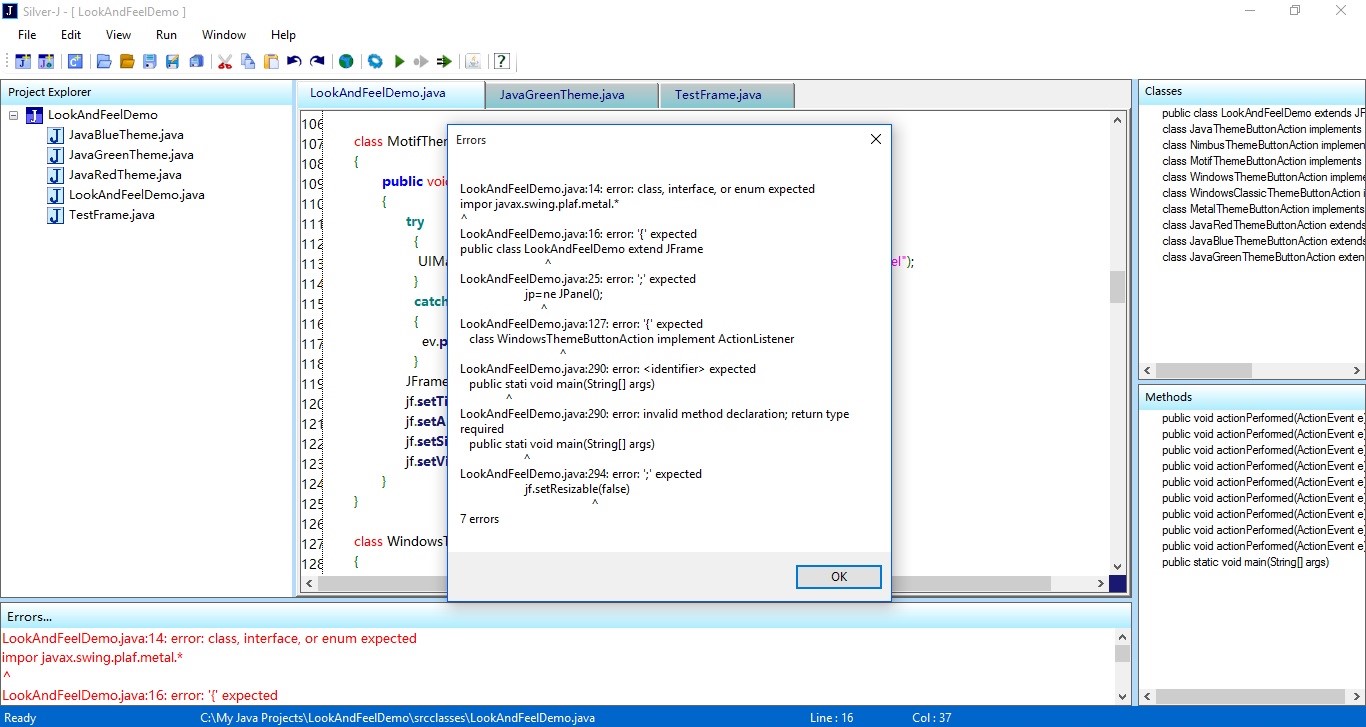Viewport: 1366px width, 727px height.
Task: Open the Run menu
Action: point(166,35)
